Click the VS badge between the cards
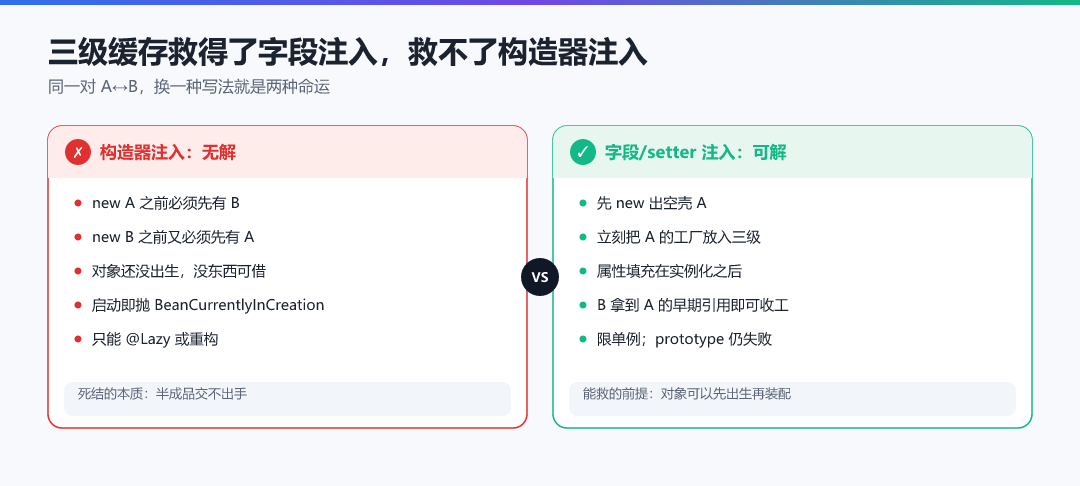Screen dimensions: 1080x486 (x=540, y=277)
